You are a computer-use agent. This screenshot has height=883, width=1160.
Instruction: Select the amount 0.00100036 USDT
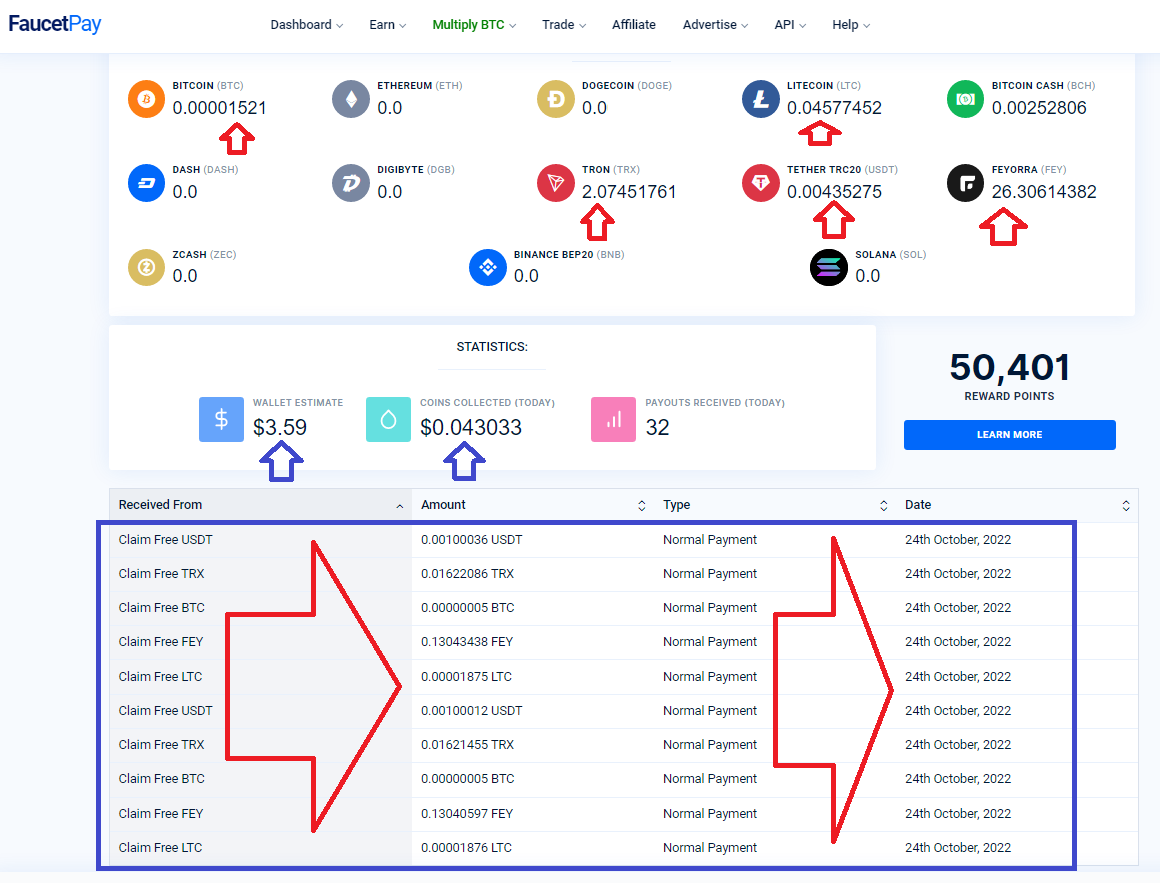pos(471,540)
